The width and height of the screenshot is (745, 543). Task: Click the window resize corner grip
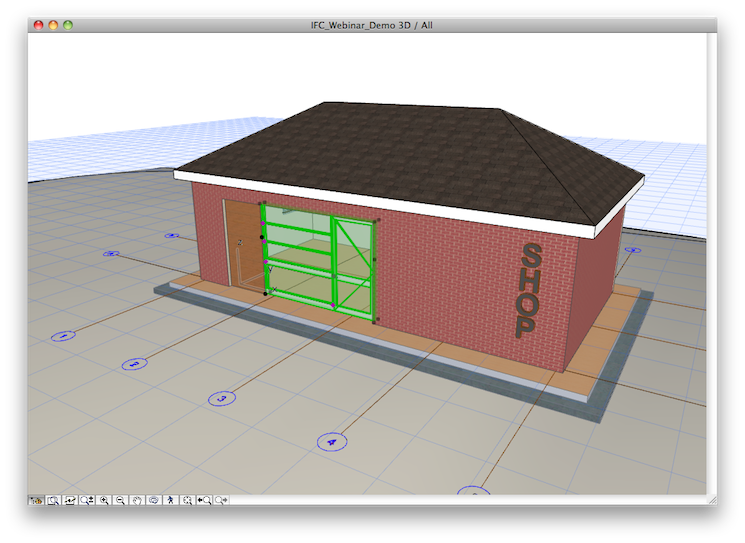click(x=712, y=500)
